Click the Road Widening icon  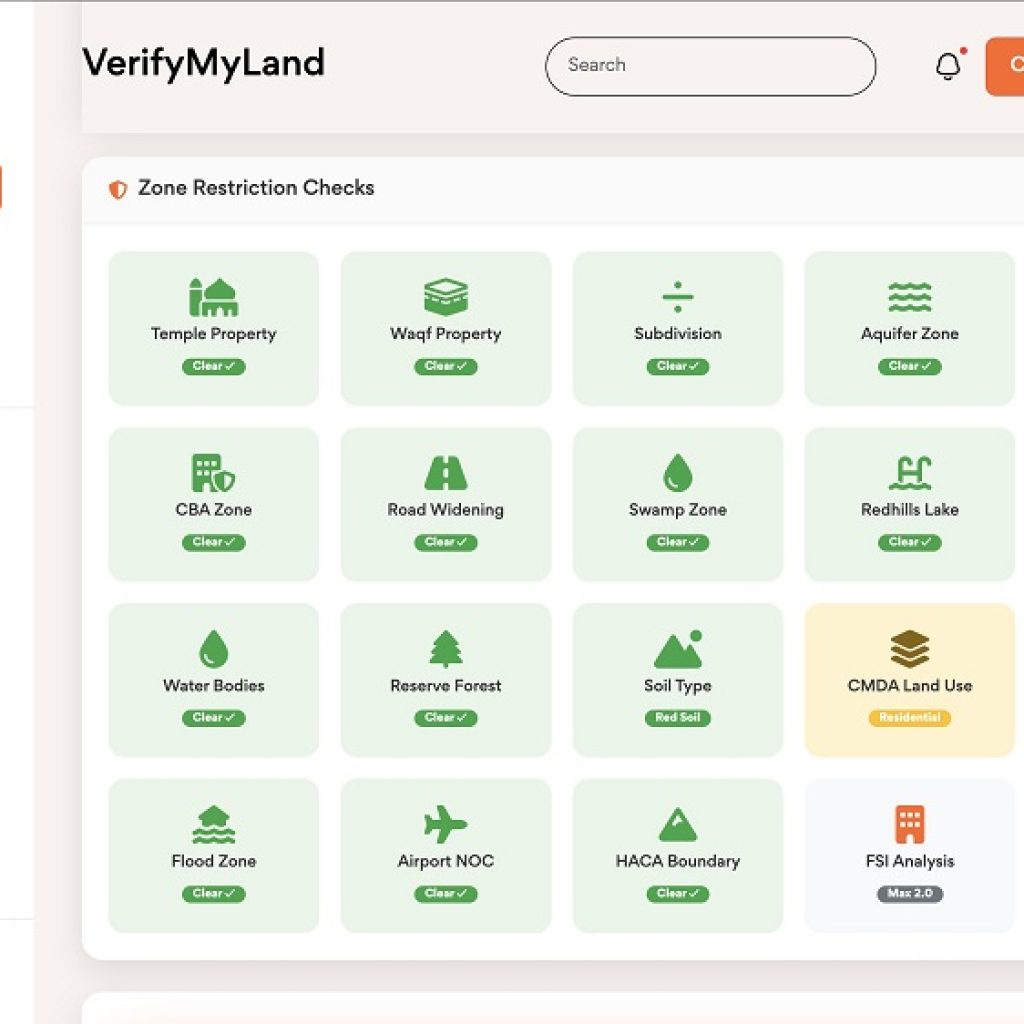(x=445, y=473)
